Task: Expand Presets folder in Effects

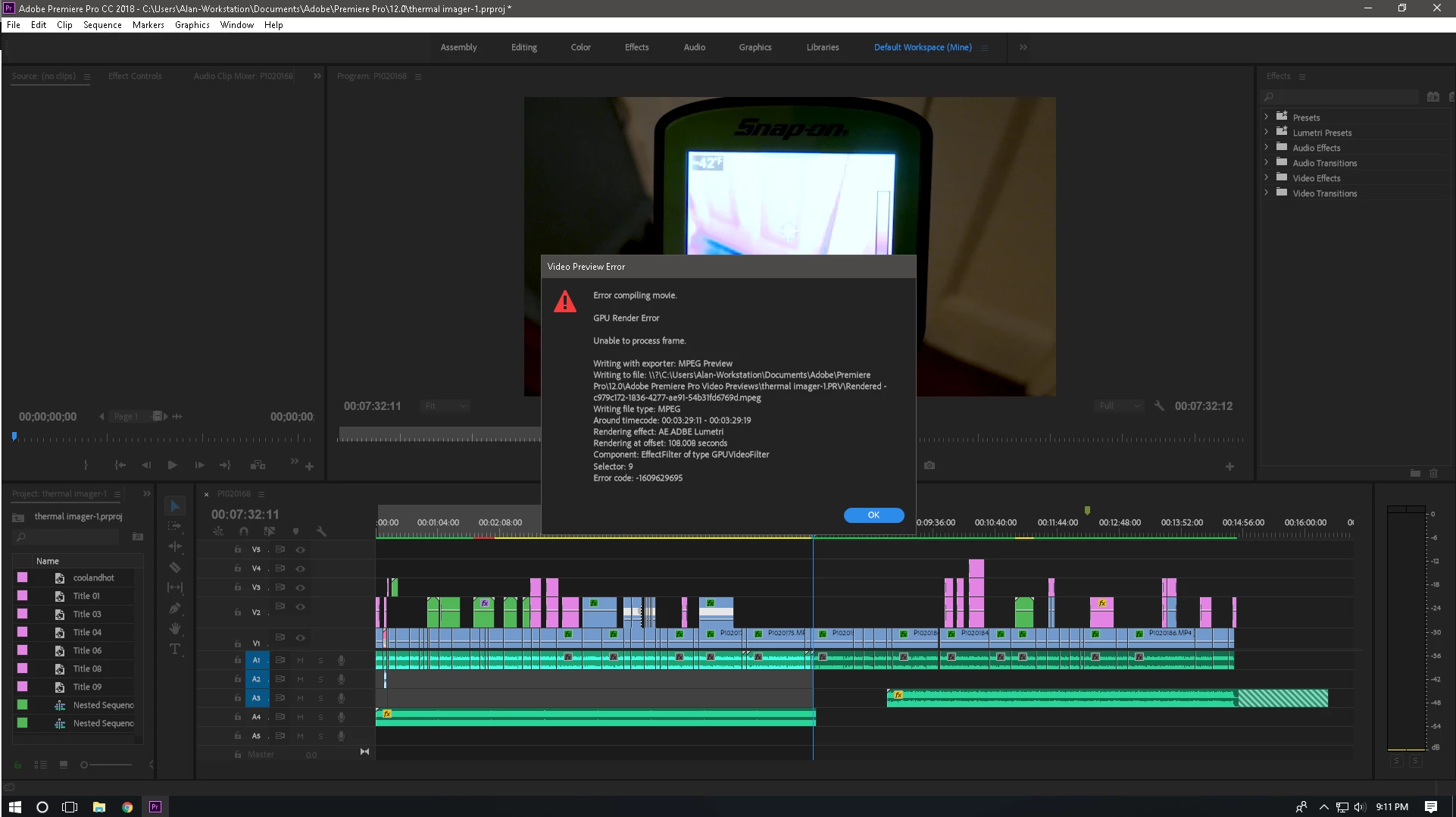Action: click(x=1266, y=117)
